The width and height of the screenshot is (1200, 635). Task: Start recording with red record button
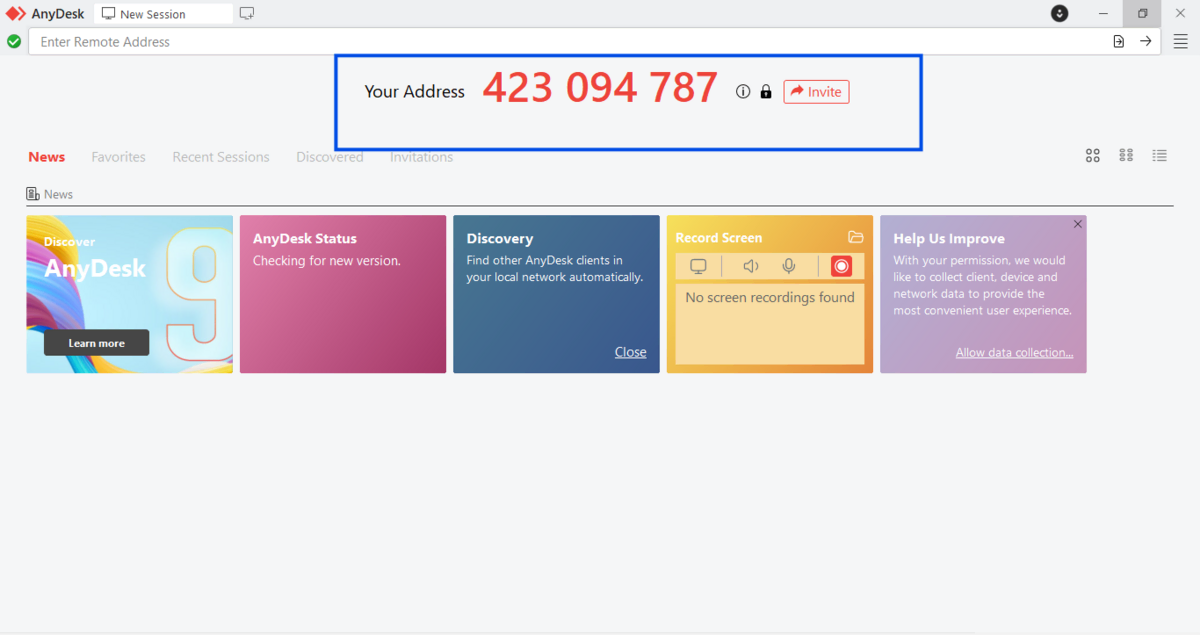(841, 266)
